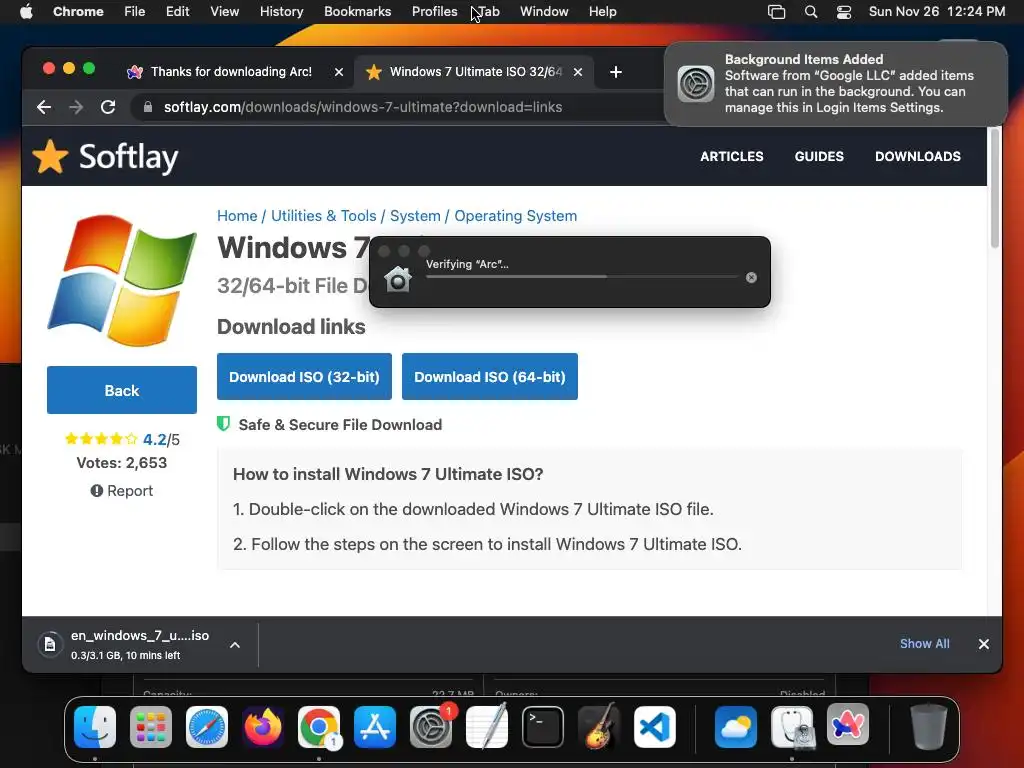Open GUIDES in site navigation
This screenshot has width=1024, height=768.
coord(819,157)
